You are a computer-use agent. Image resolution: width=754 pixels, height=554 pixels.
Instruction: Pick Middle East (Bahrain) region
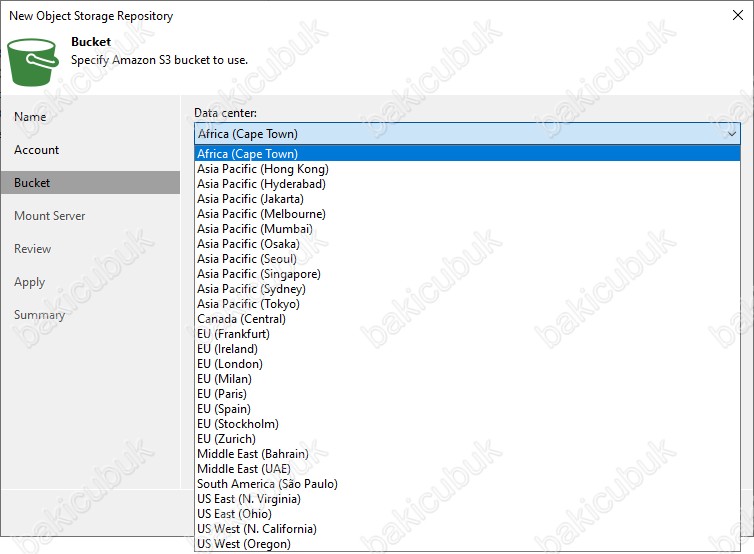coord(467,454)
